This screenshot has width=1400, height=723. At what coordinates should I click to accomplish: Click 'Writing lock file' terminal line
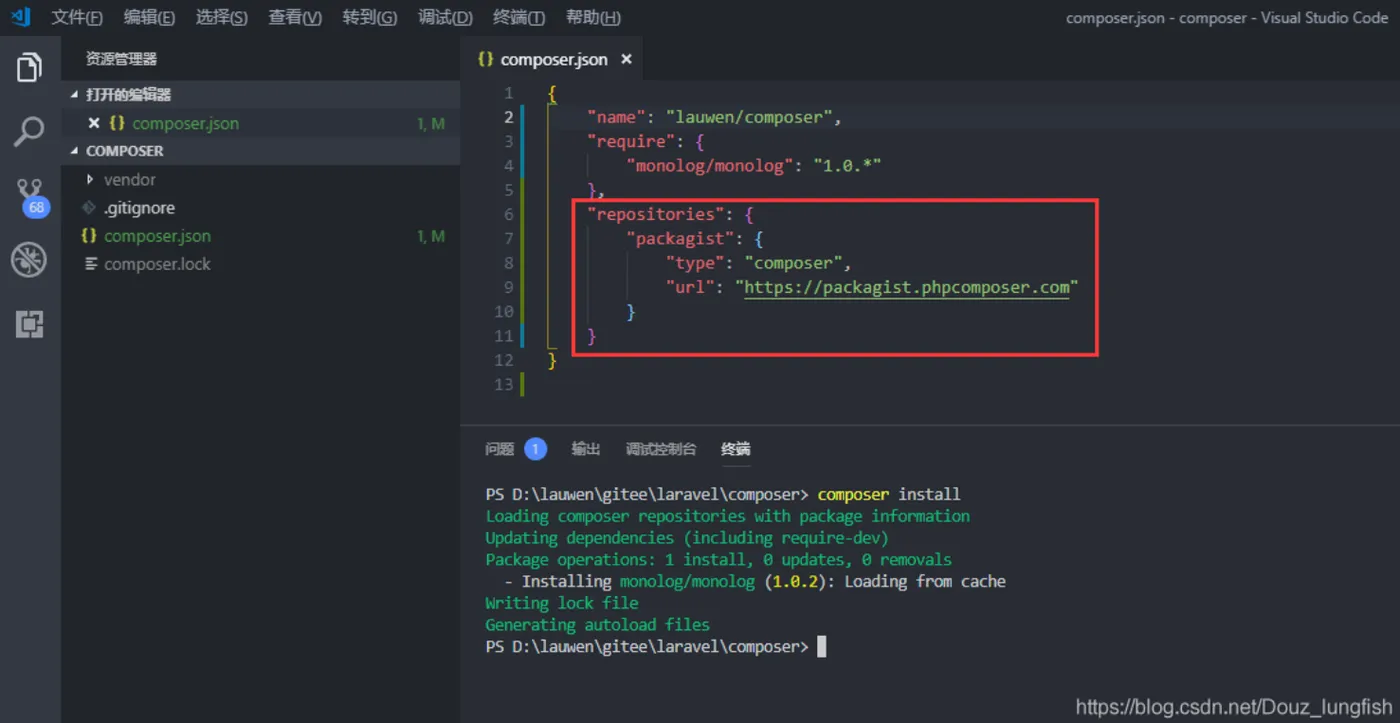point(562,603)
